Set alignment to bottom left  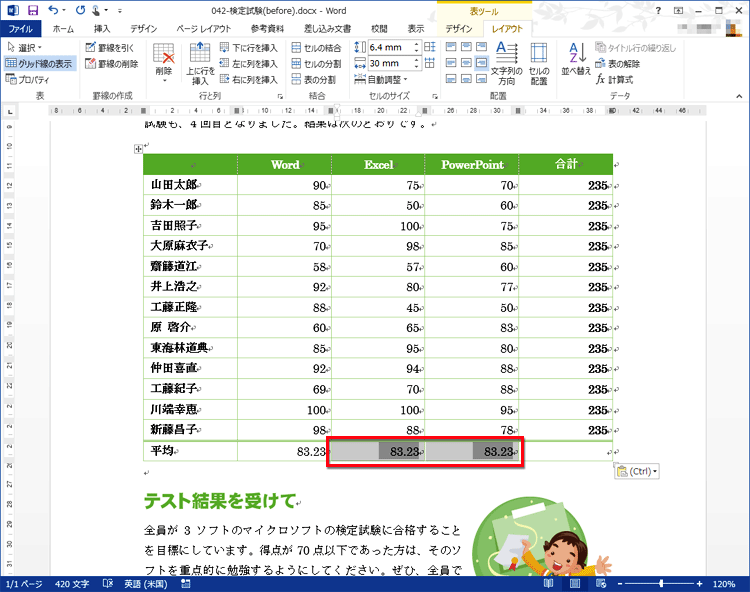(451, 78)
